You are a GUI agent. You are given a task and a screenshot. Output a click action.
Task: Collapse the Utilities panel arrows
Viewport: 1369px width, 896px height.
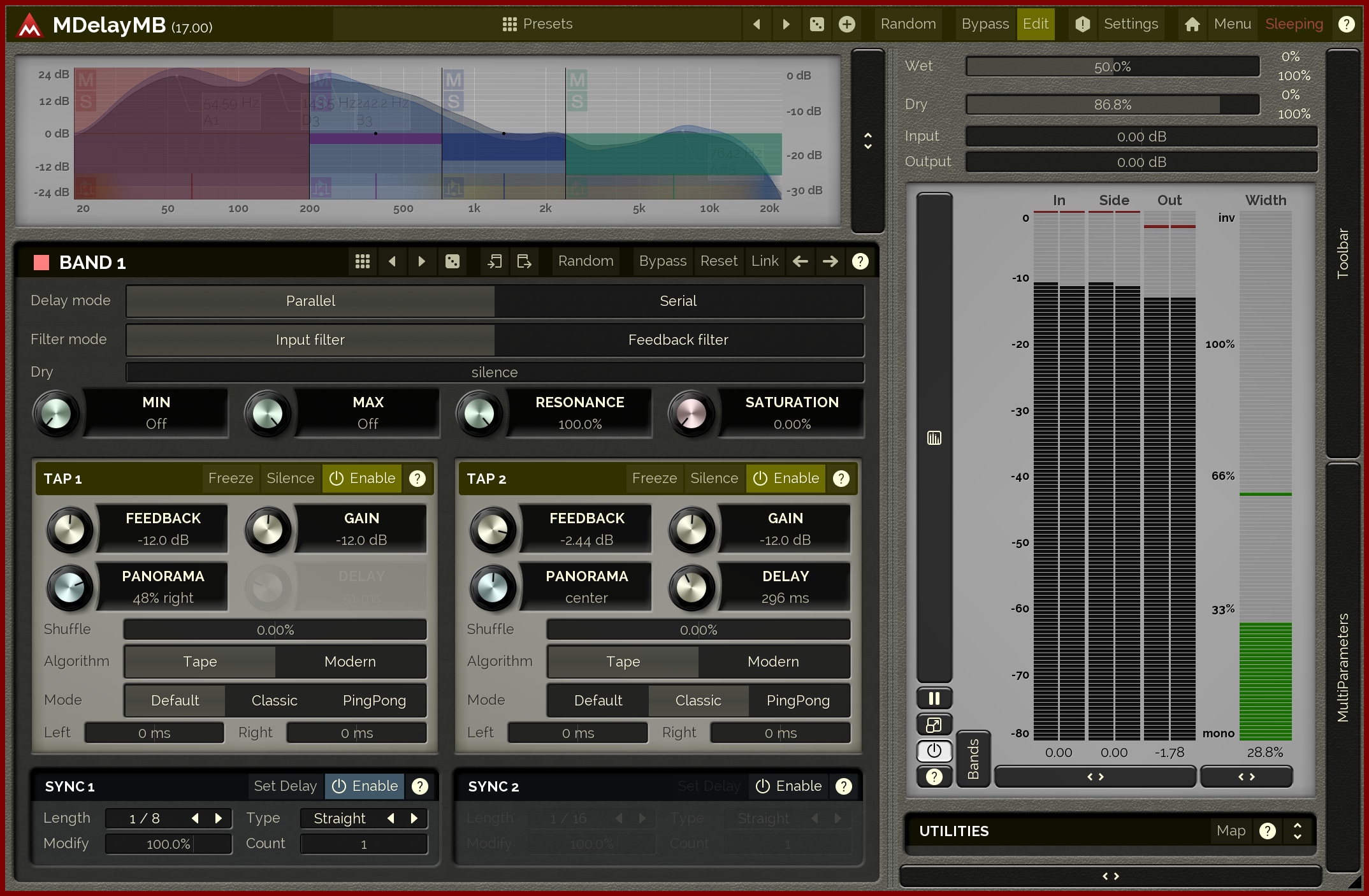[1297, 831]
